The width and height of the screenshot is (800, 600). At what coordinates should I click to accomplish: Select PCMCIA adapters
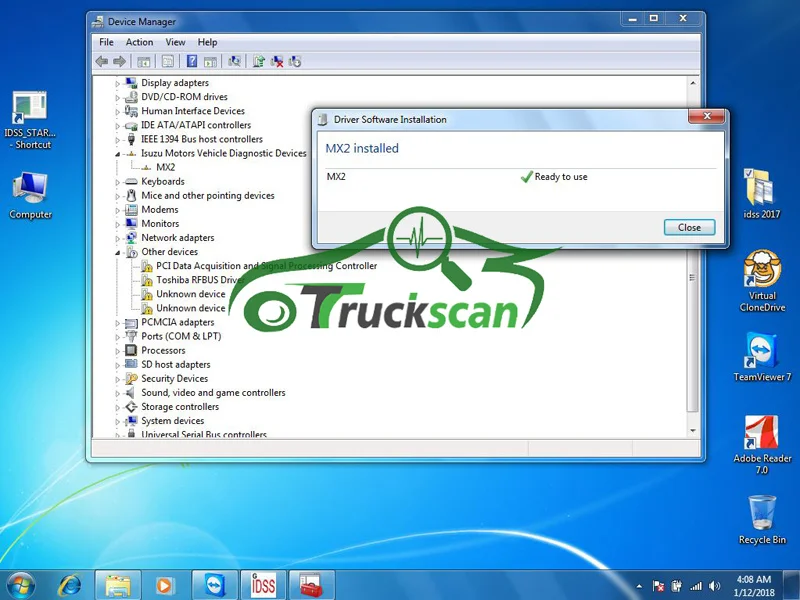178,322
